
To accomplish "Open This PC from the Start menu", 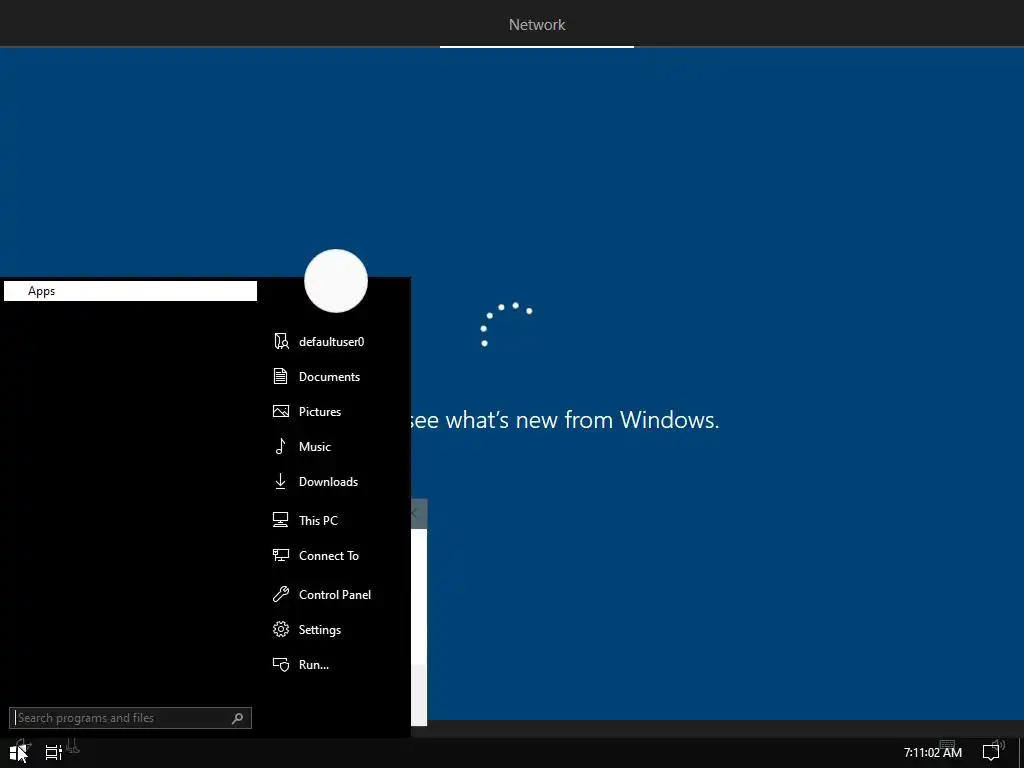I will [x=318, y=520].
